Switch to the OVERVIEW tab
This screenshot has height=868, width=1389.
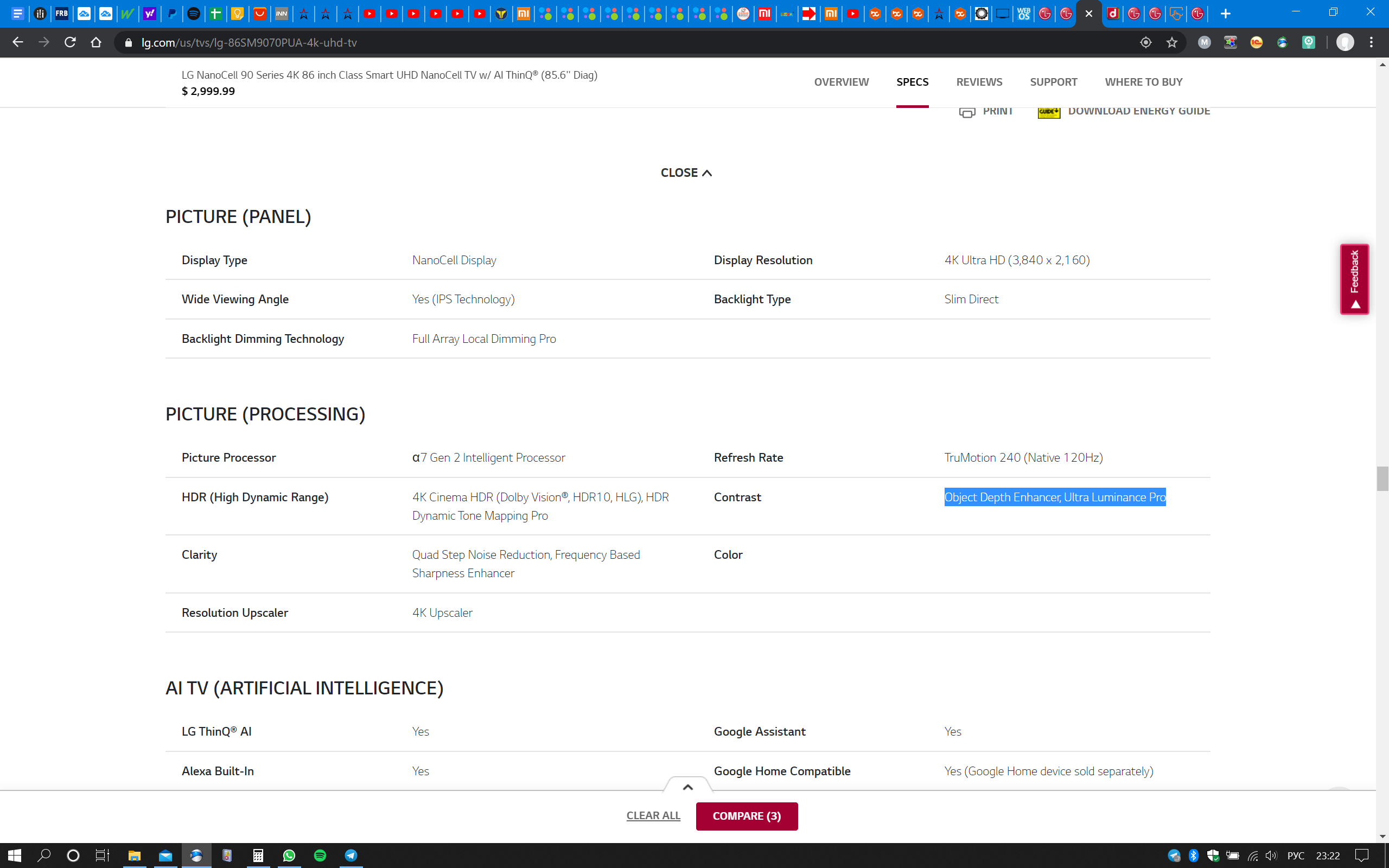(842, 82)
